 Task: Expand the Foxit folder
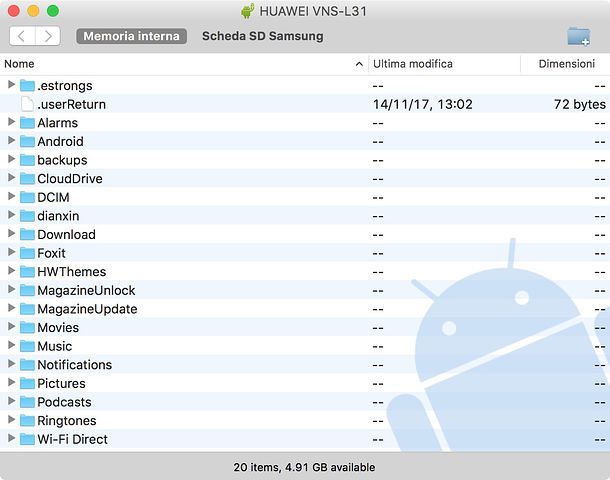11,252
